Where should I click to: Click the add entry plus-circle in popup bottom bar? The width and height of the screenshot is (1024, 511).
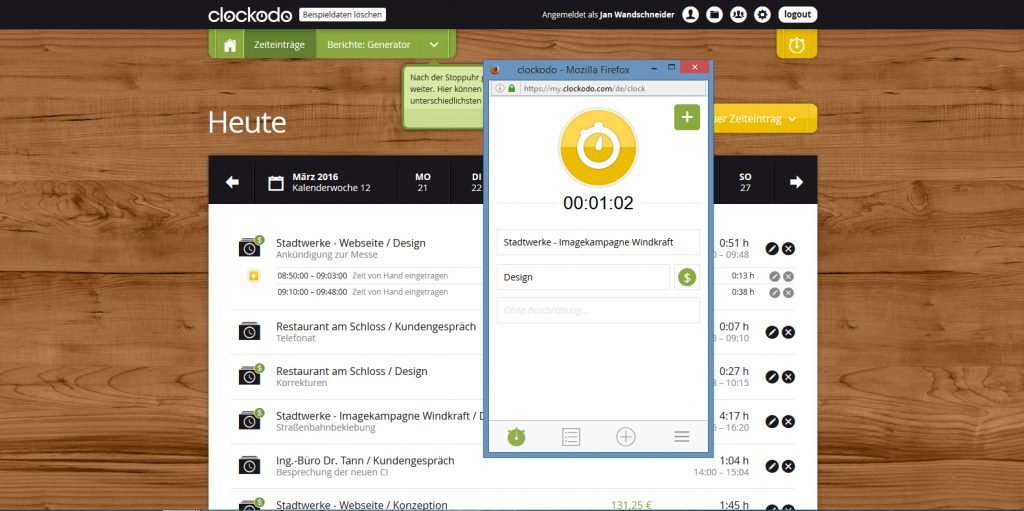(626, 437)
